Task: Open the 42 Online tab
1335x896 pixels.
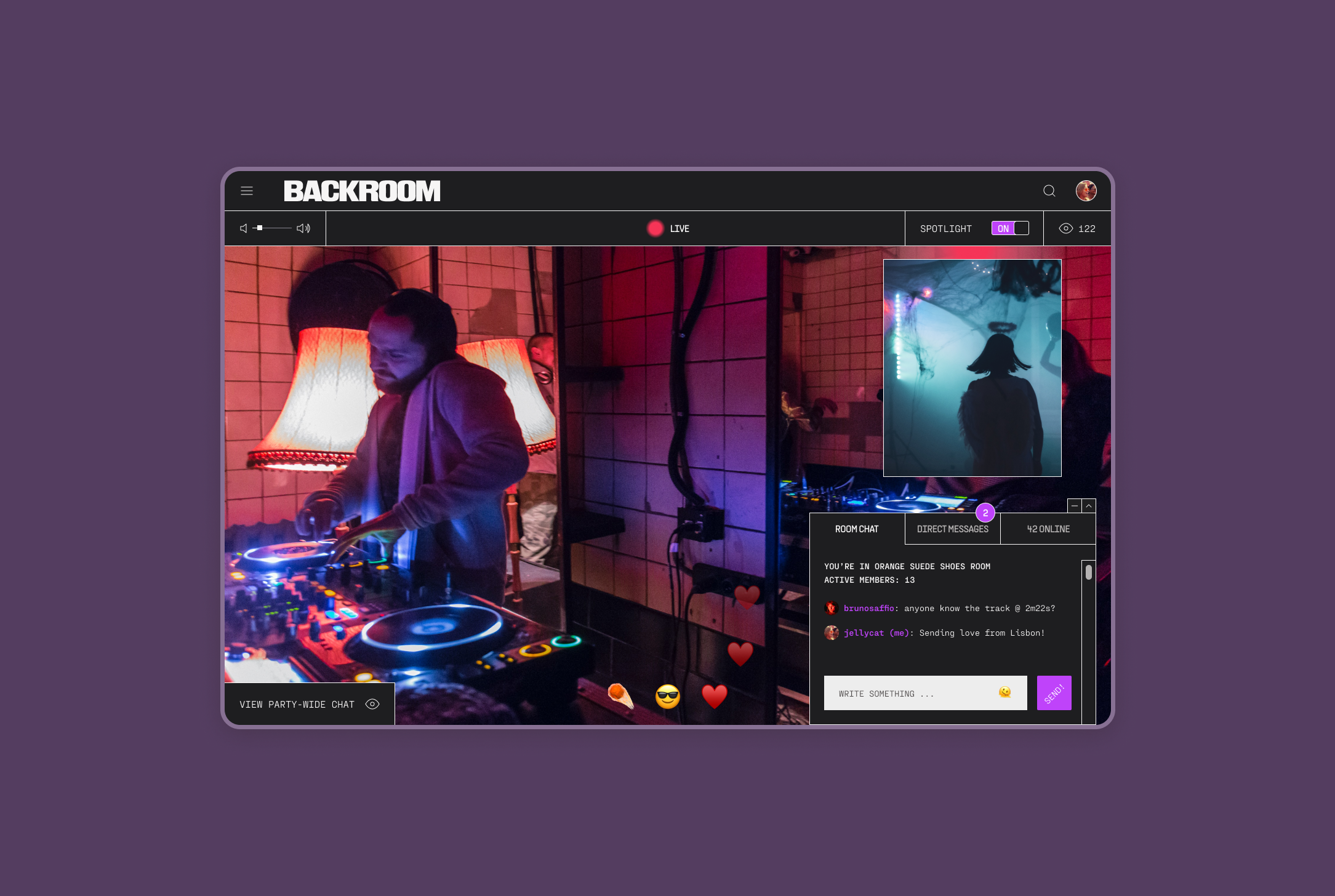Action: (x=1048, y=529)
